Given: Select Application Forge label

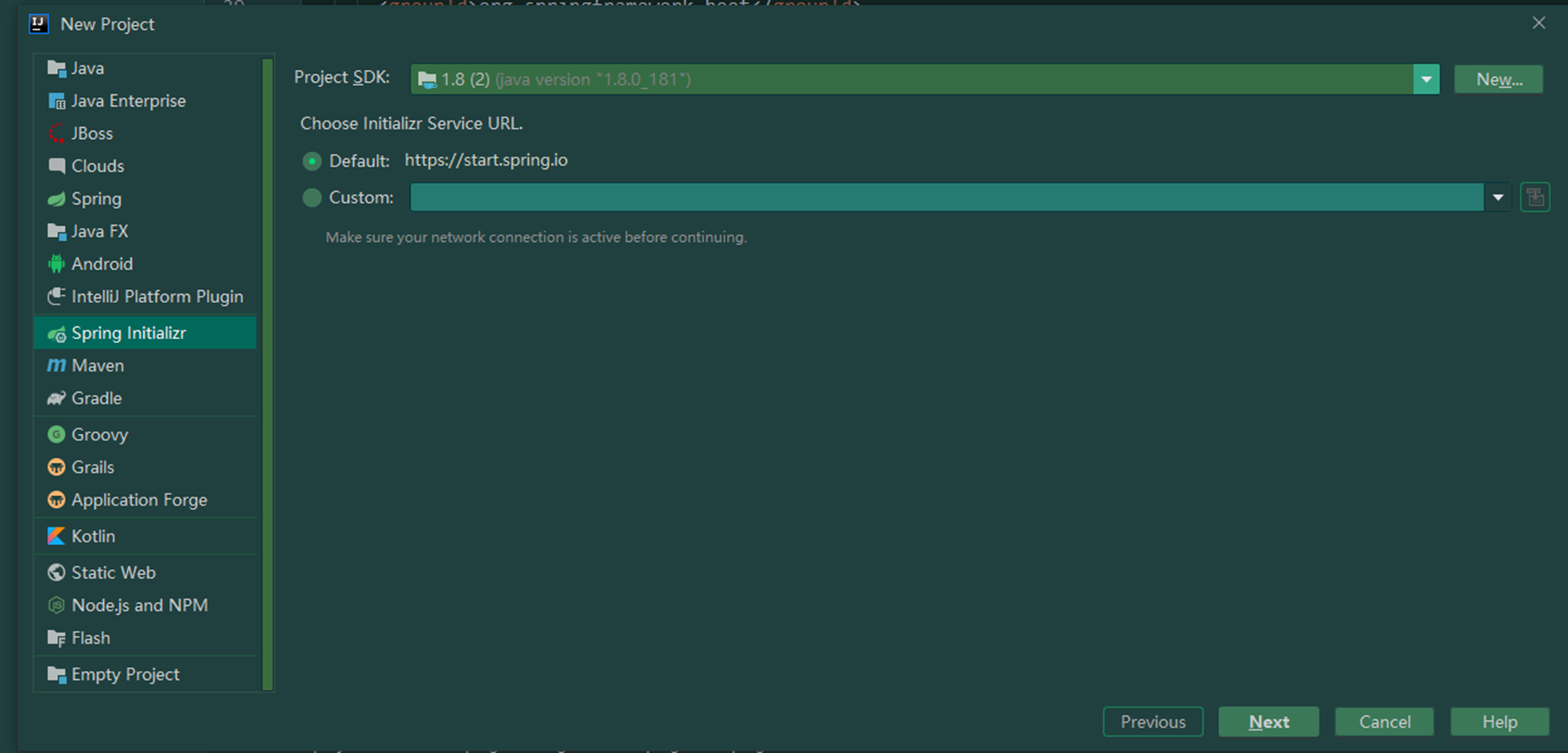Looking at the screenshot, I should 139,500.
